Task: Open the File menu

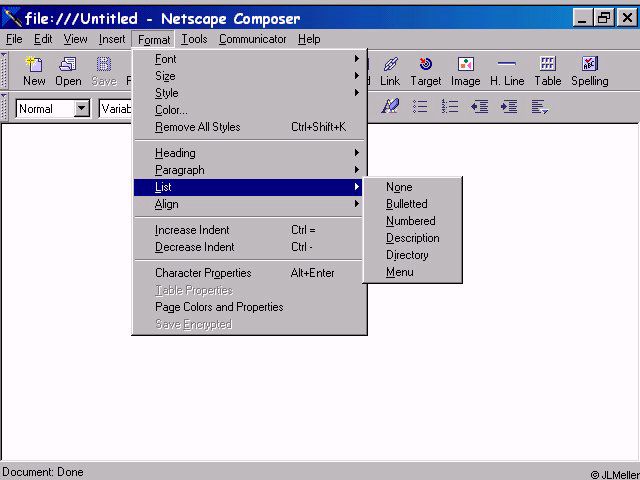Action: click(14, 39)
